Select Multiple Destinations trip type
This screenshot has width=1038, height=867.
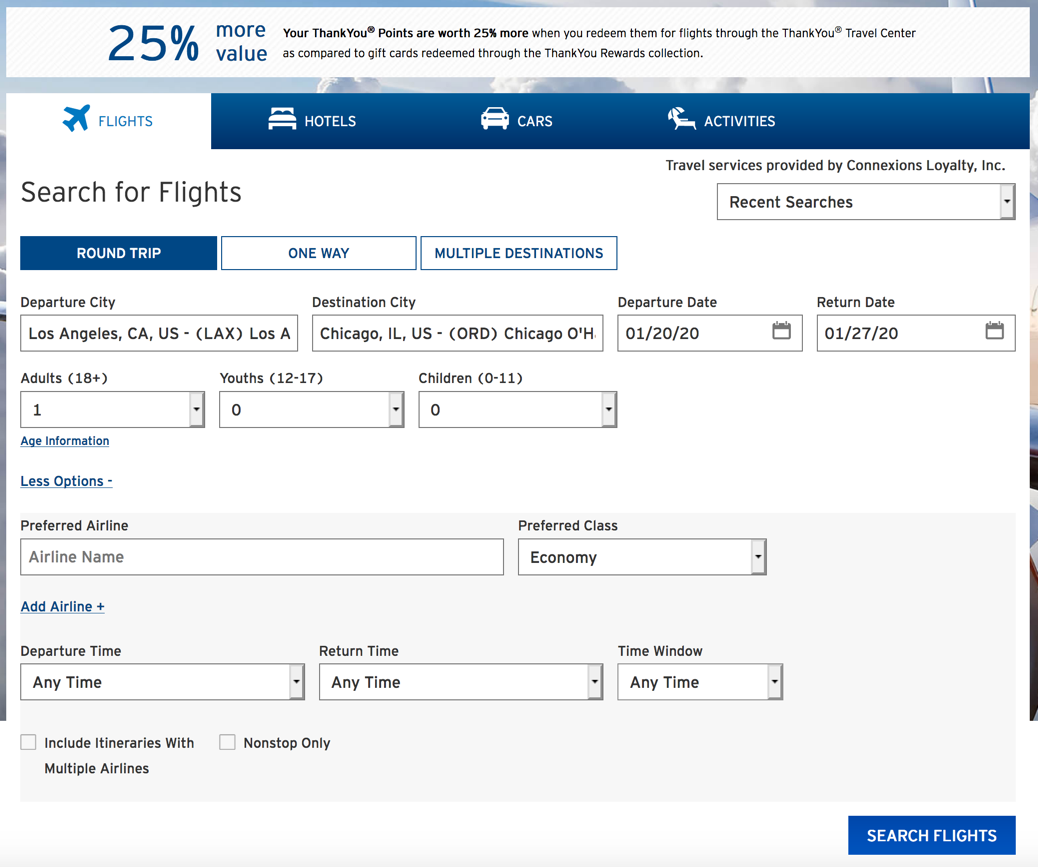pyautogui.click(x=519, y=253)
